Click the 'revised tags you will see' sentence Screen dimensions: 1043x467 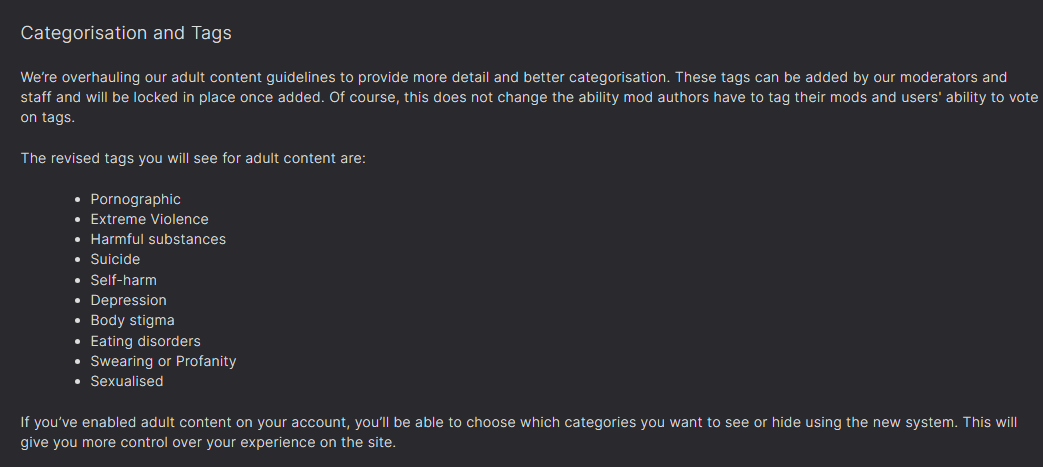(194, 159)
